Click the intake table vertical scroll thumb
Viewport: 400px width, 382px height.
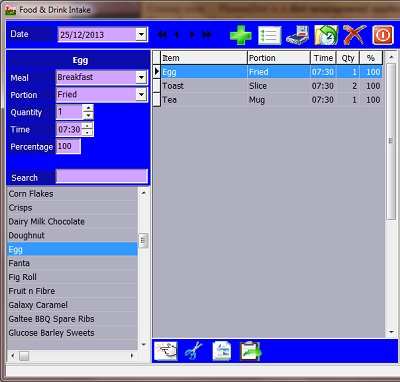point(391,141)
